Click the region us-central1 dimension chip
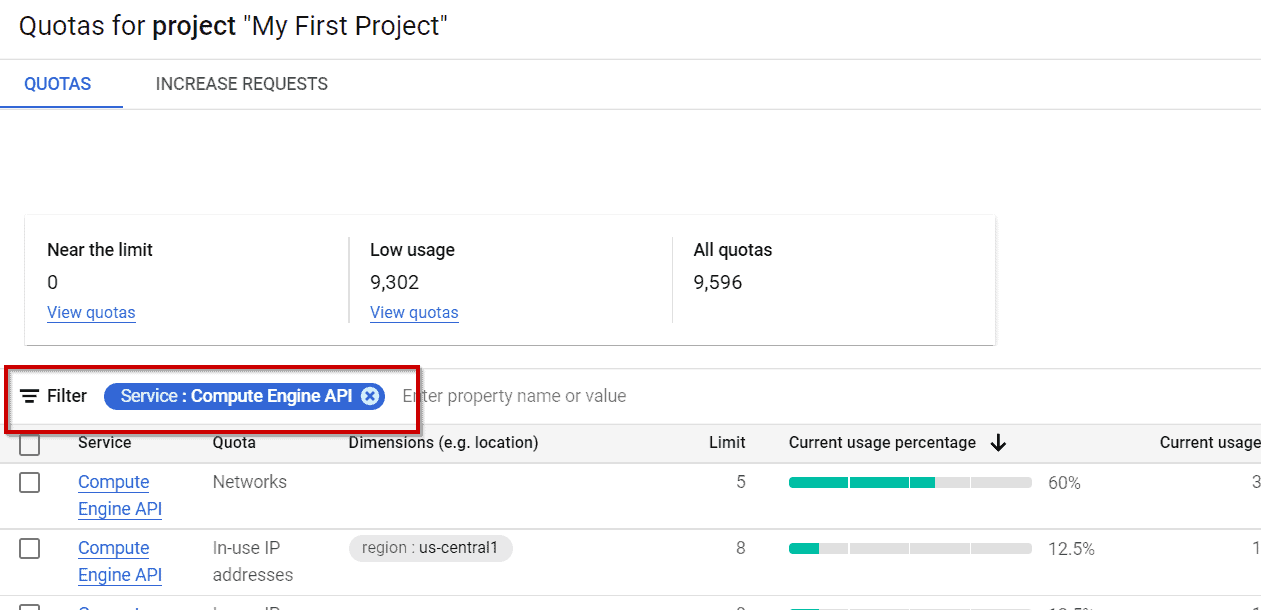The image size is (1261, 610). (x=430, y=548)
